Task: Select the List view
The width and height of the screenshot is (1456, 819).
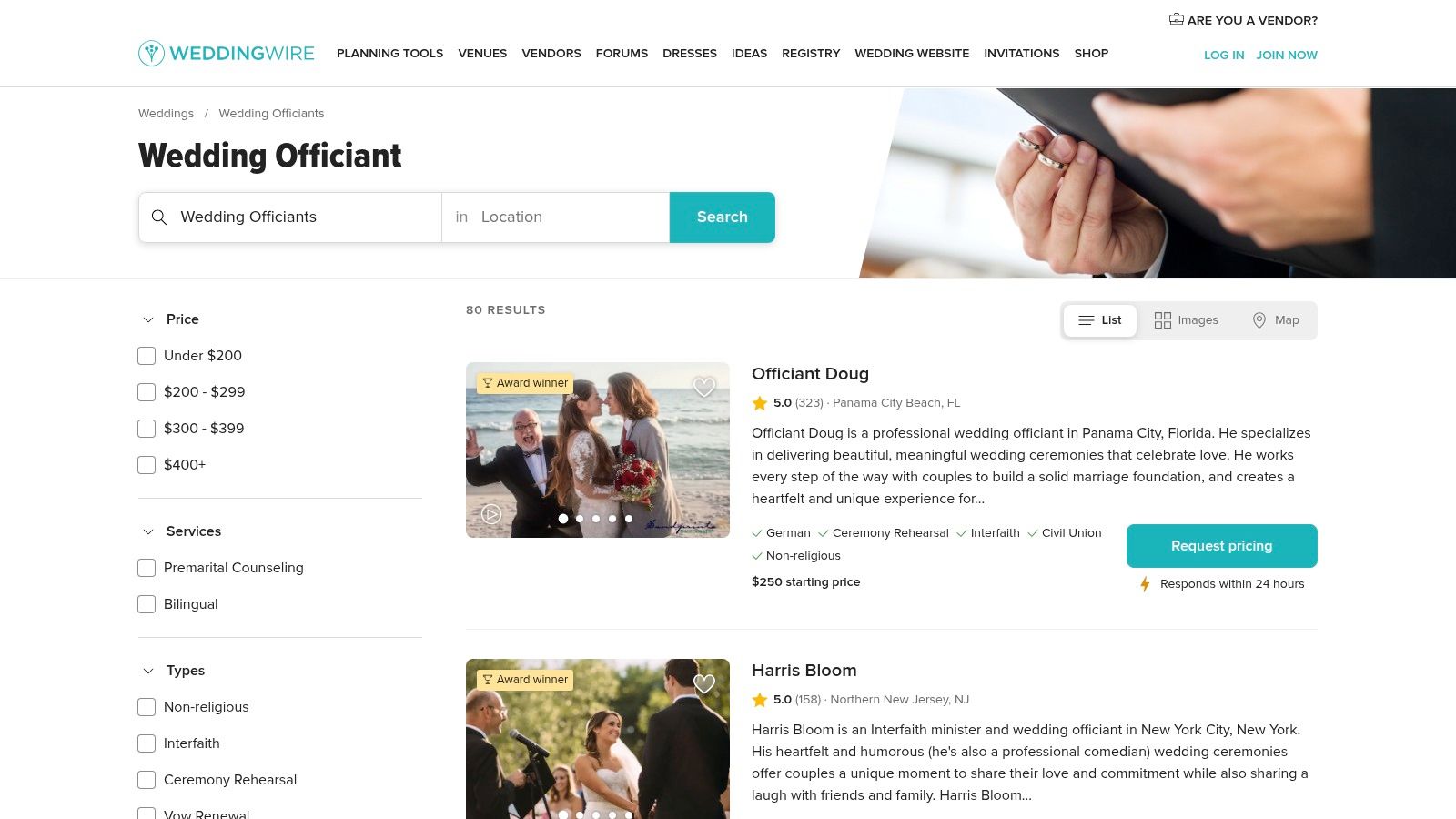Action: coord(1100,320)
